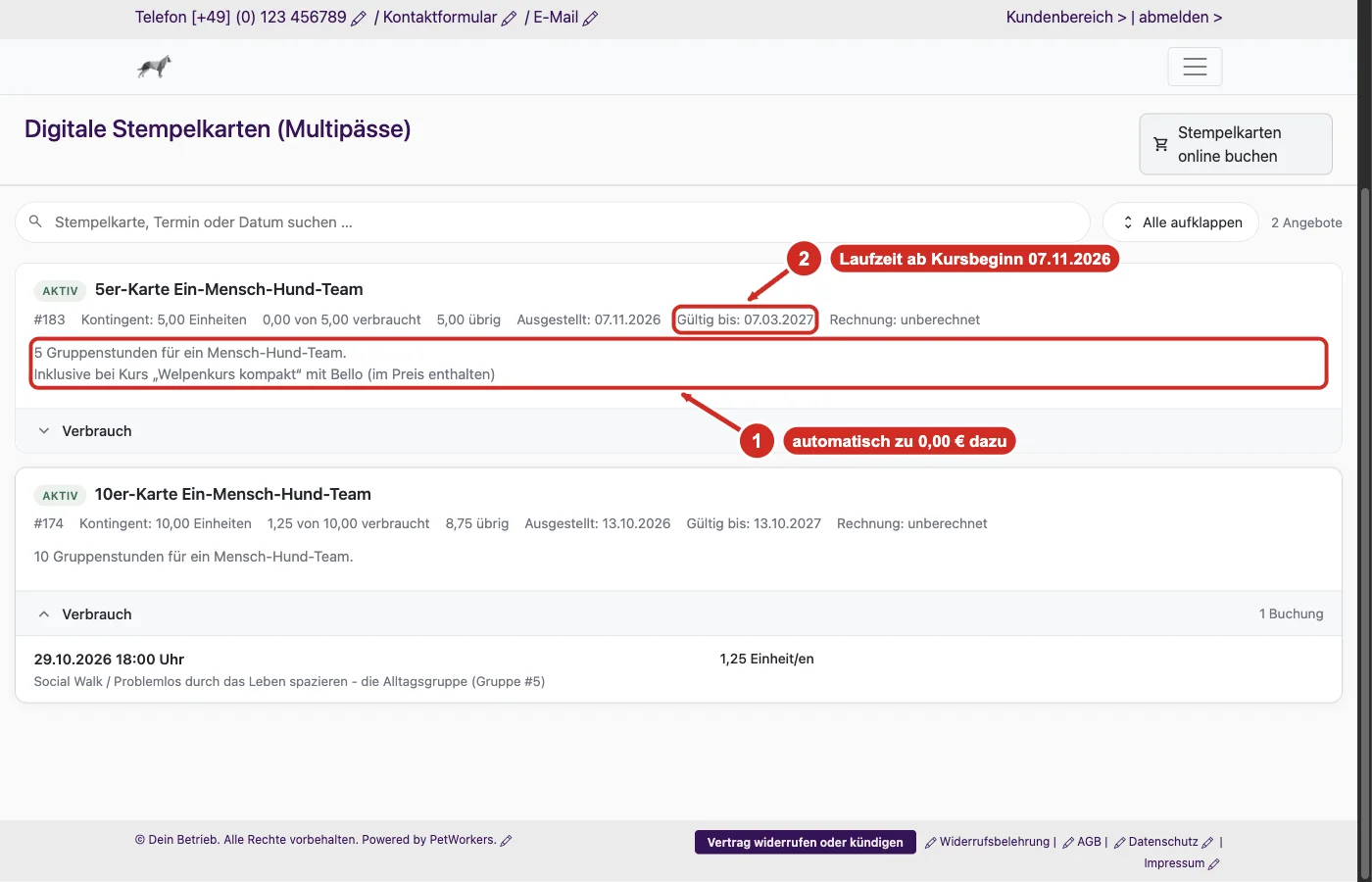
Task: Click the pencil icon after the PetWorkers footer text
Action: click(506, 841)
